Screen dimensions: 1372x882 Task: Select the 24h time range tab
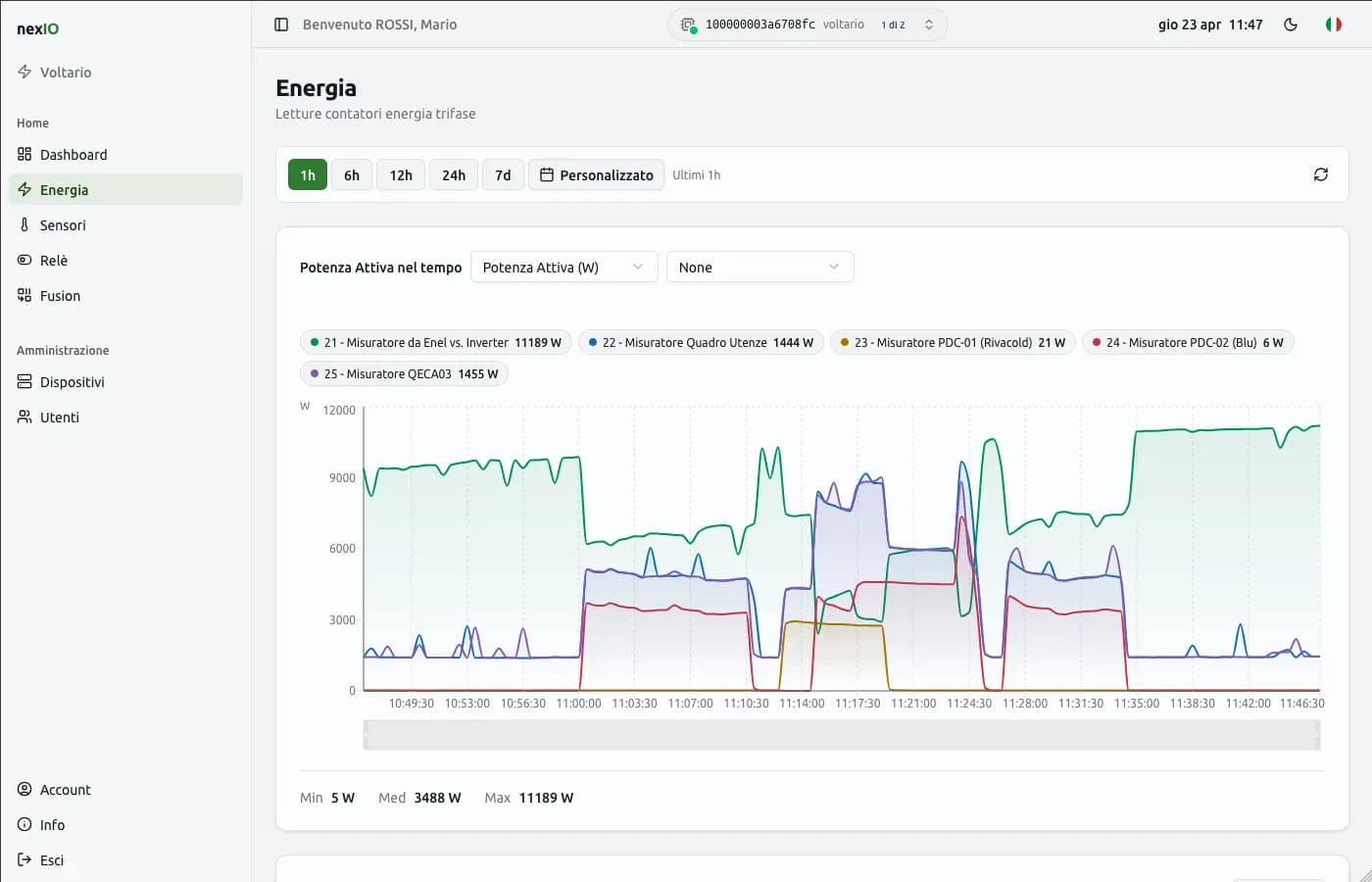[453, 174]
